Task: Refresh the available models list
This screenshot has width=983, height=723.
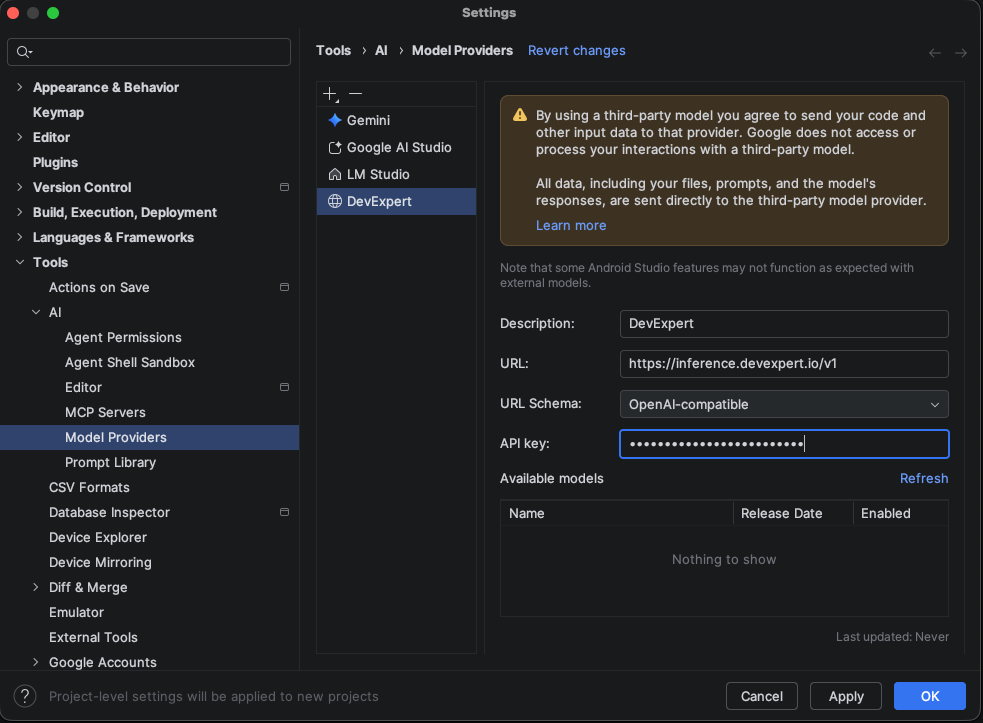Action: tap(923, 478)
